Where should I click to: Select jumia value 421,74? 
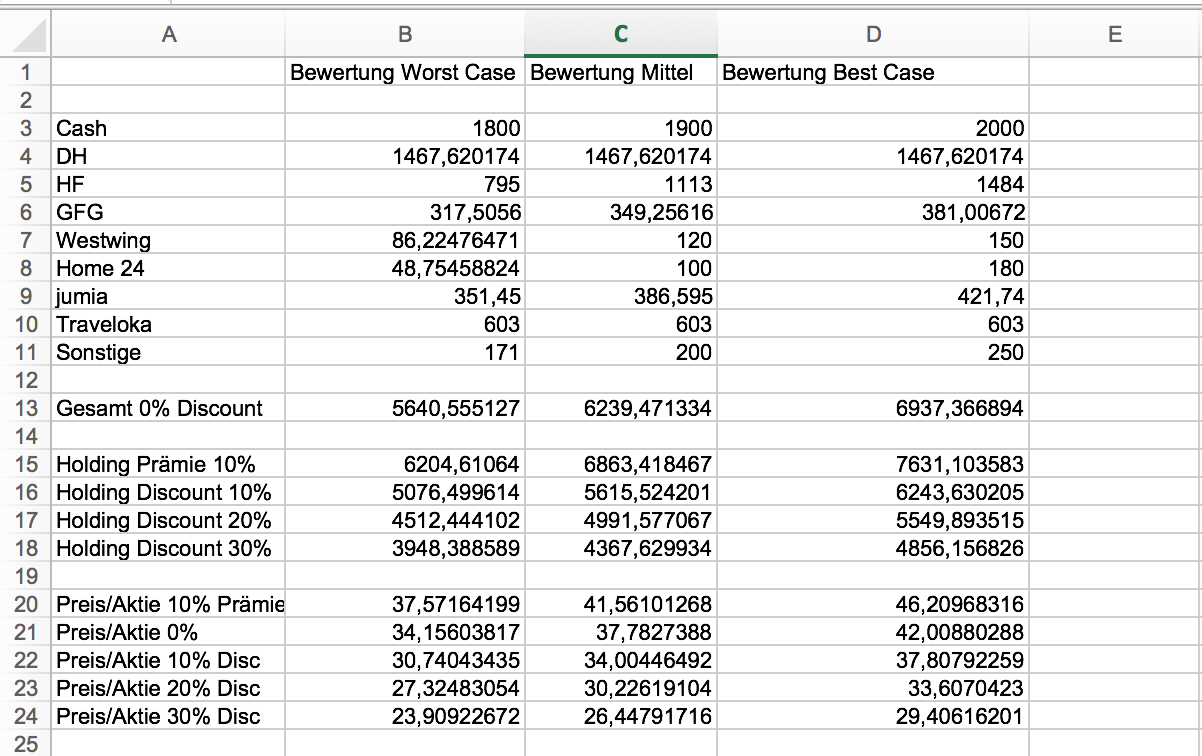click(873, 296)
